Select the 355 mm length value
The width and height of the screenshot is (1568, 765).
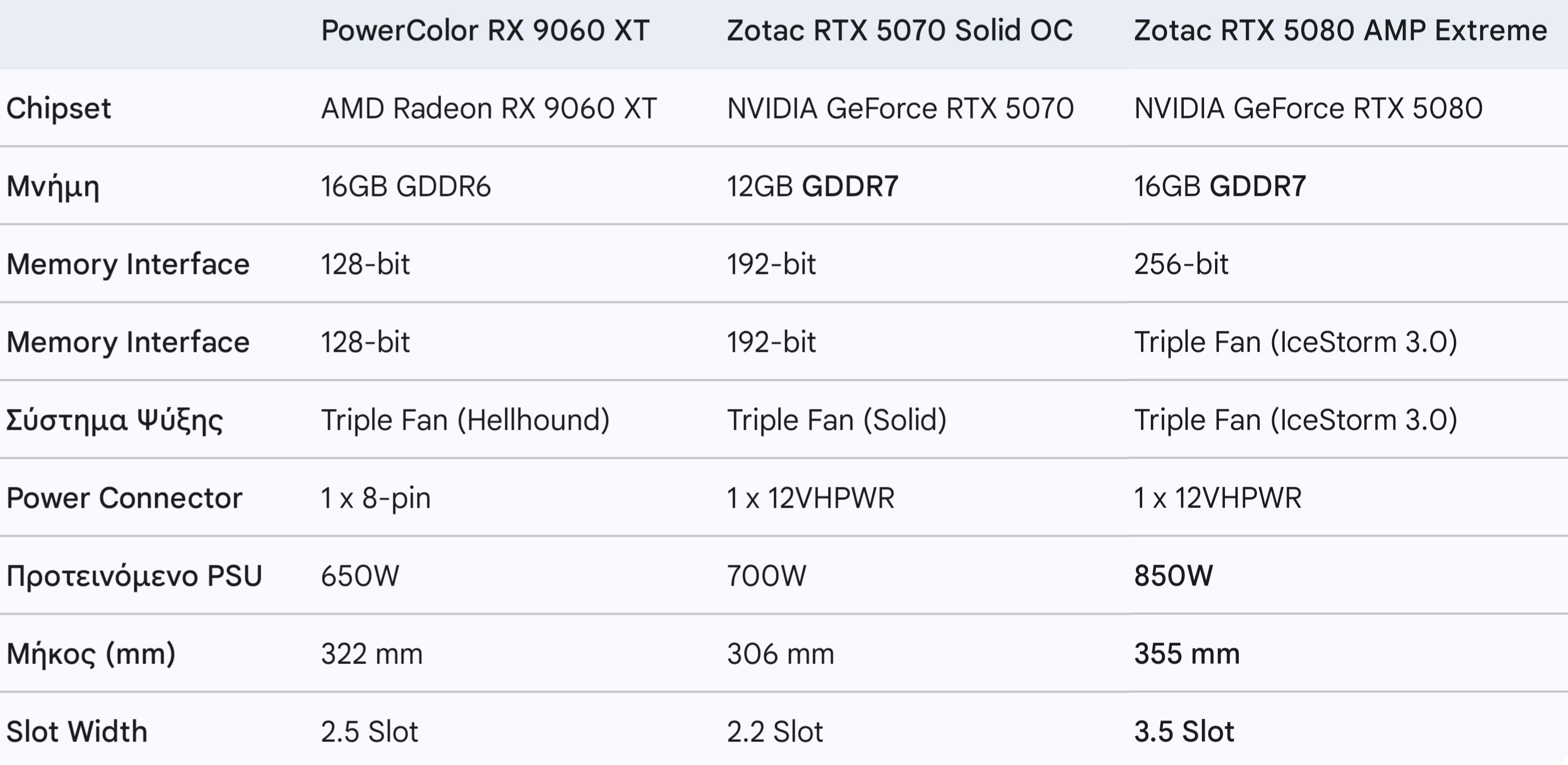[1187, 654]
